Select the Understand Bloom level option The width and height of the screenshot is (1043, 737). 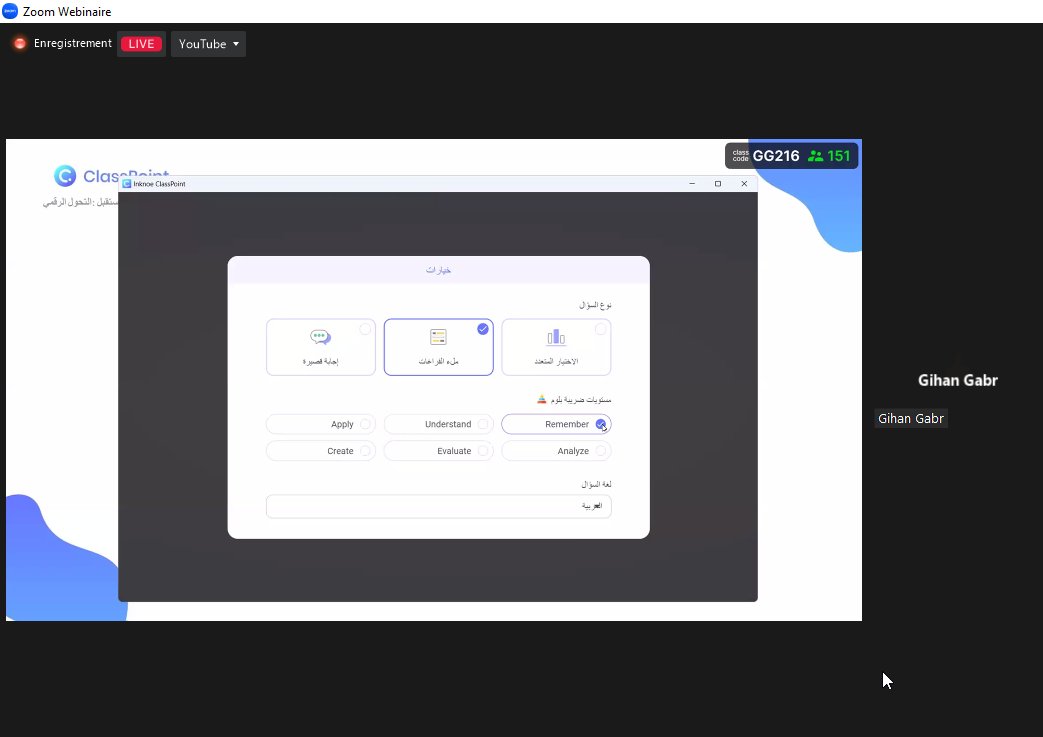click(x=438, y=424)
